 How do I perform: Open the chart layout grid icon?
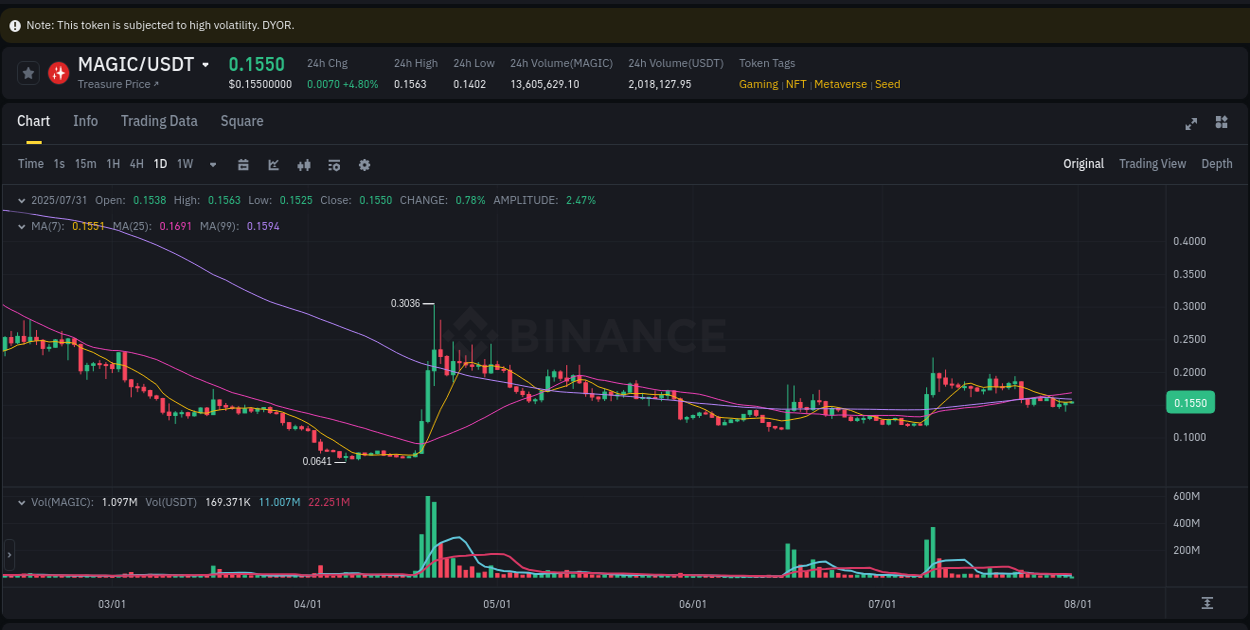tap(1221, 123)
